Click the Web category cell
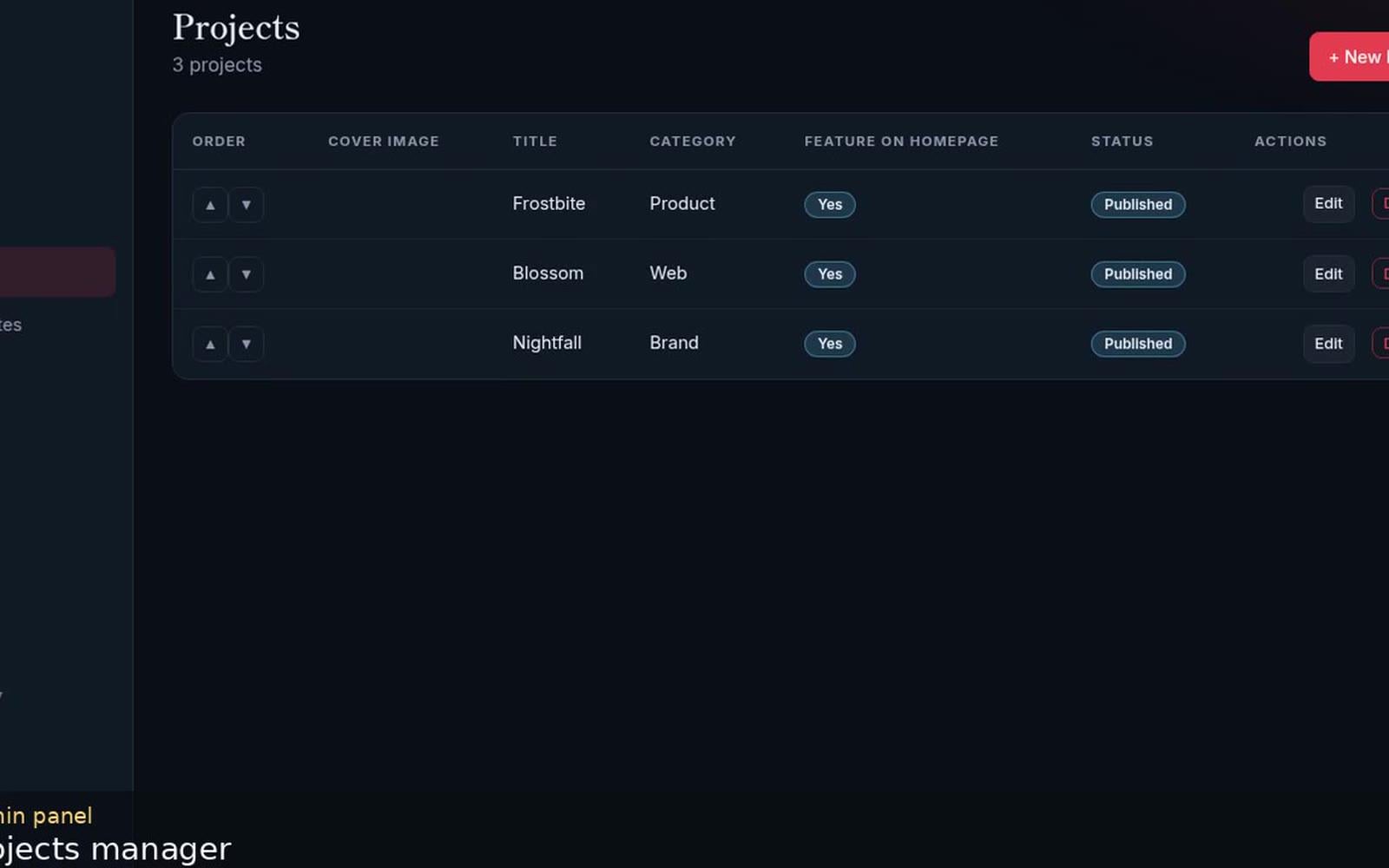 pyautogui.click(x=668, y=273)
